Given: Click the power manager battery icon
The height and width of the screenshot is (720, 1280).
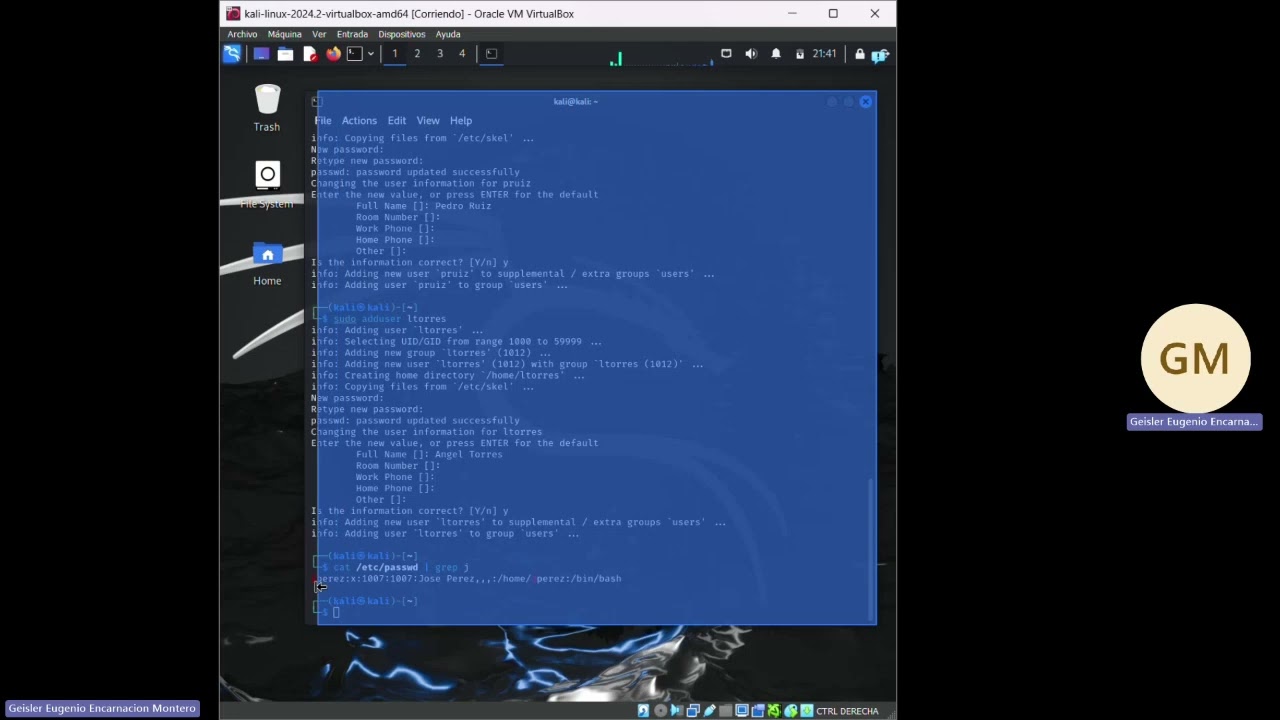Looking at the screenshot, I should 800,54.
